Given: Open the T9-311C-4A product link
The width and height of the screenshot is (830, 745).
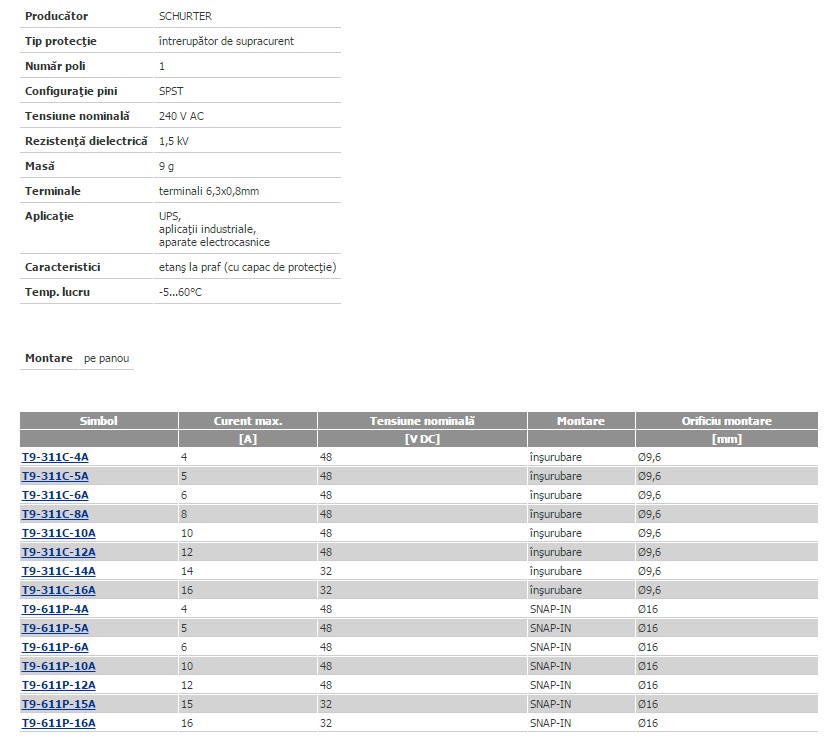Looking at the screenshot, I should point(55,457).
